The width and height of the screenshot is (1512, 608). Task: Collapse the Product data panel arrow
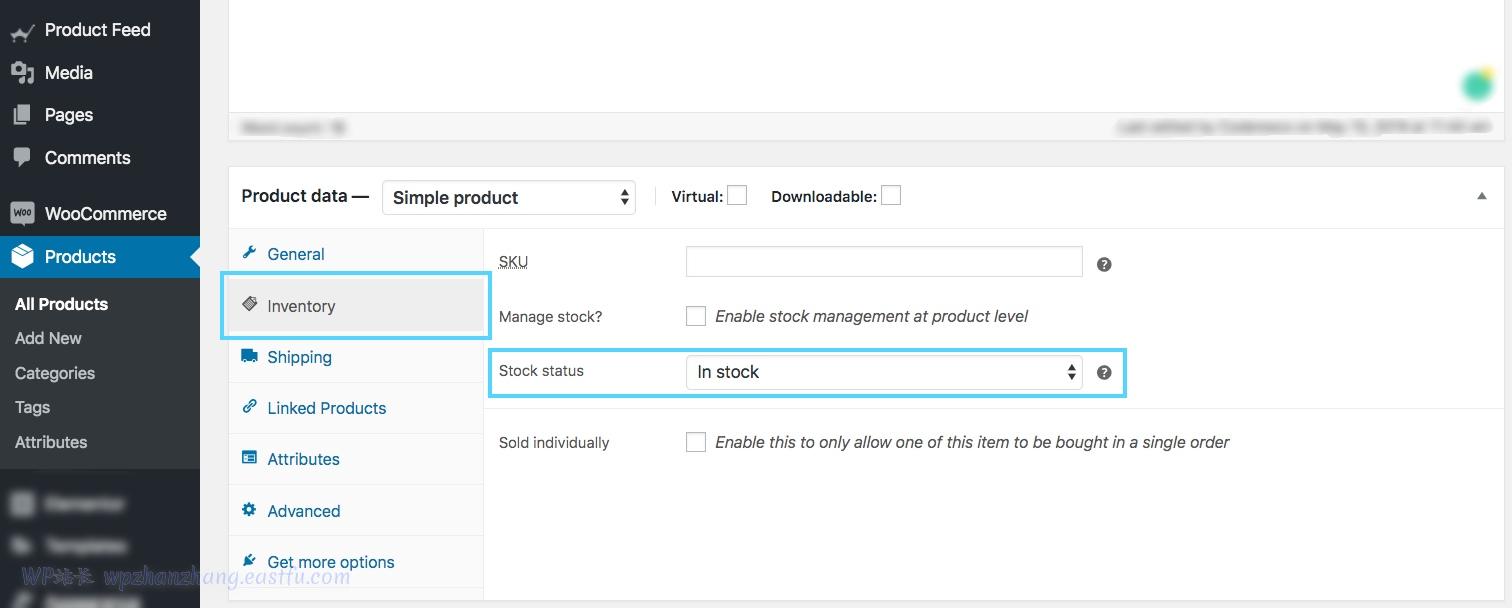pyautogui.click(x=1482, y=196)
